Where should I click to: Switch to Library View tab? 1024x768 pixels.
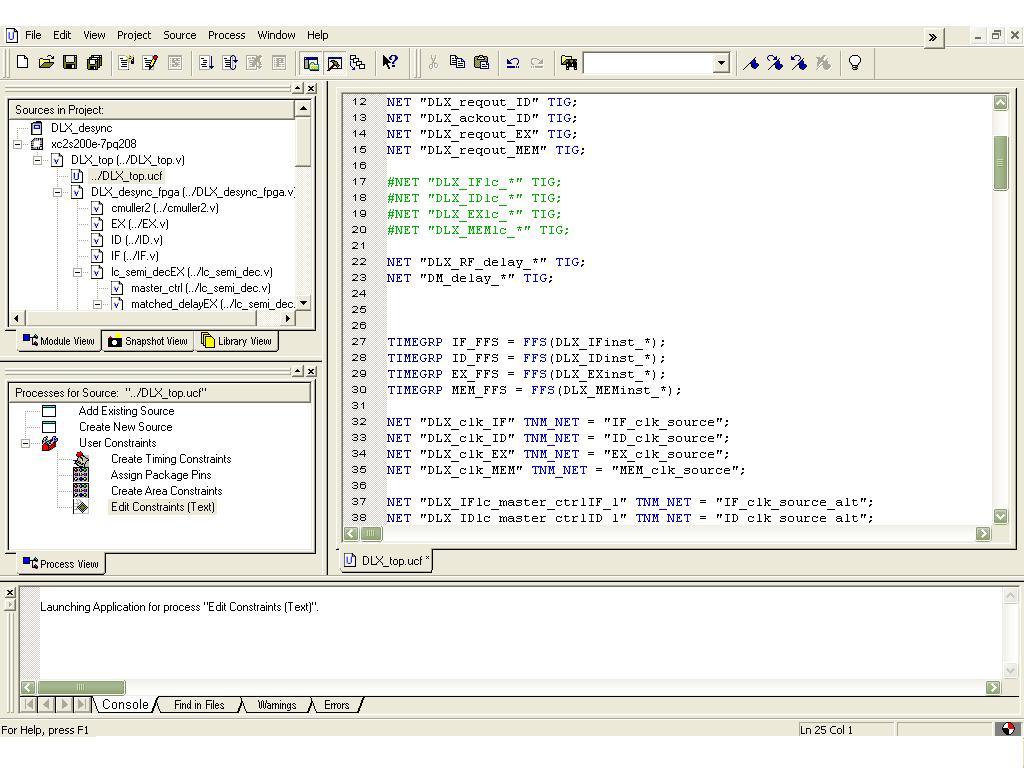[236, 341]
